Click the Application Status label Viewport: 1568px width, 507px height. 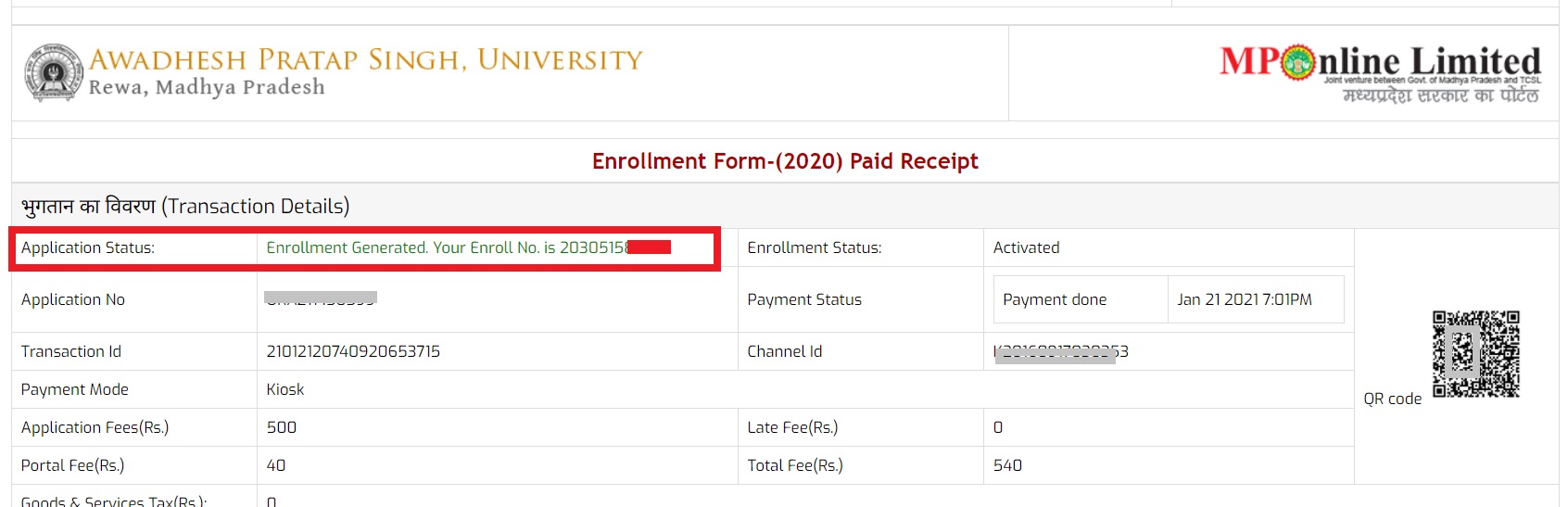pyautogui.click(x=88, y=247)
